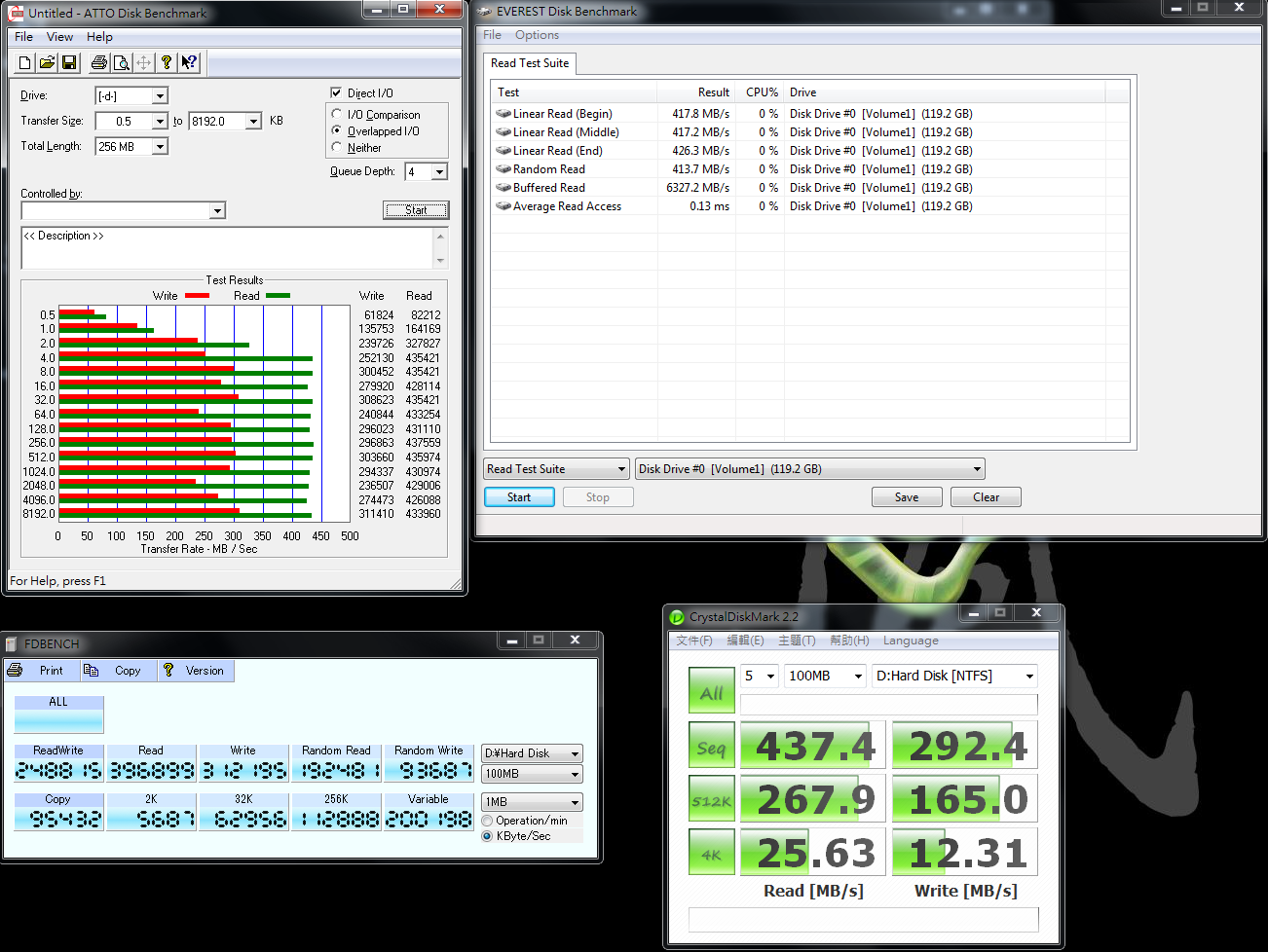Click Start in the EVEREST Disk Benchmark
This screenshot has height=952, width=1268.
[519, 497]
